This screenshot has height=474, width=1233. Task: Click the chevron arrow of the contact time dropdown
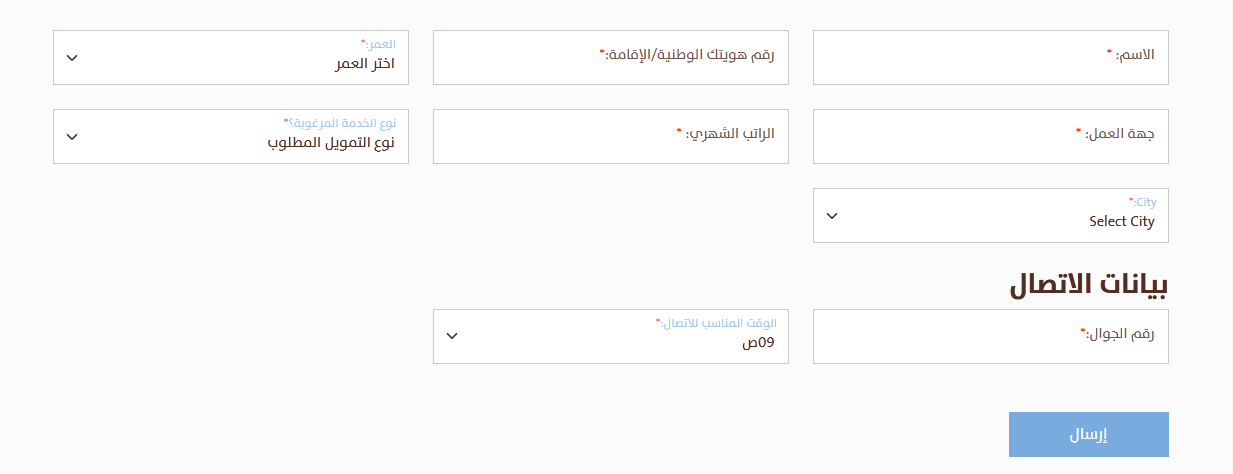(452, 336)
